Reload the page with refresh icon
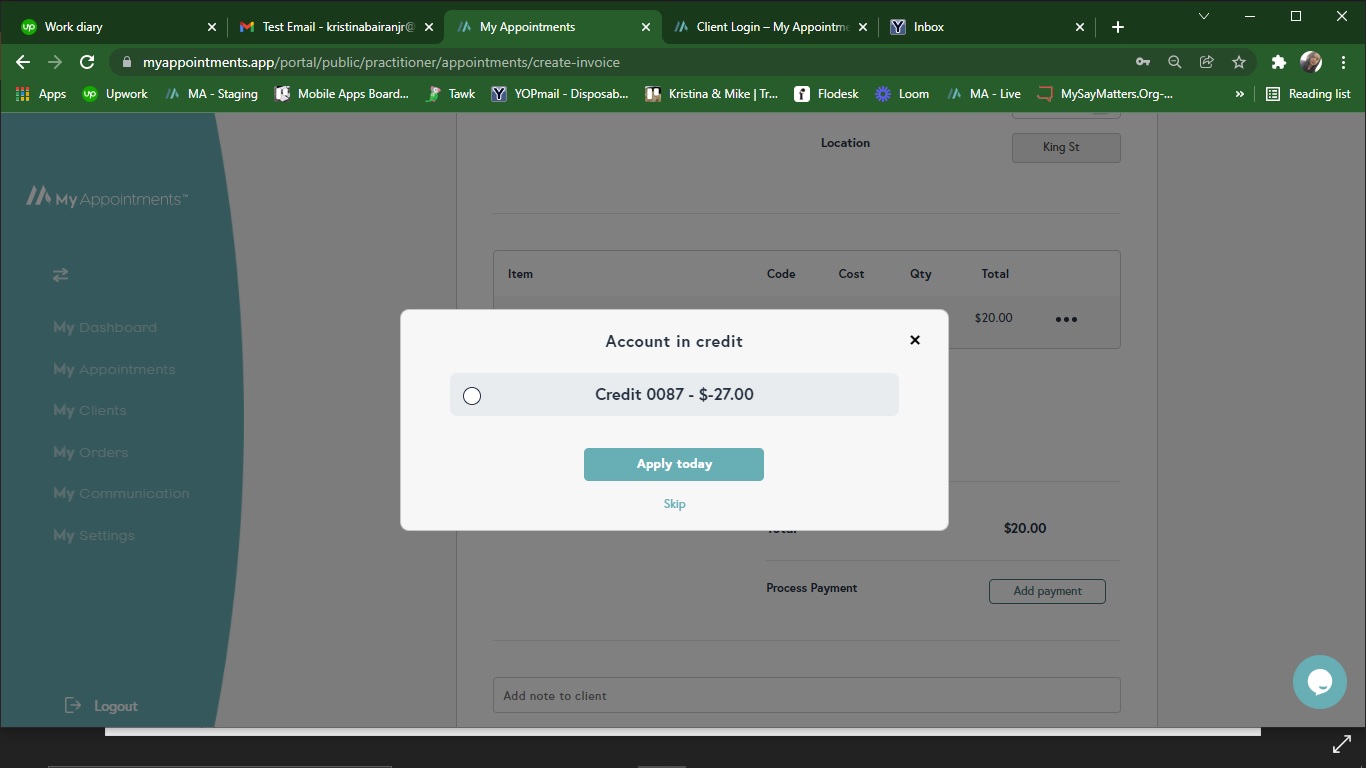Screen dimensions: 1366x770 coord(87,62)
